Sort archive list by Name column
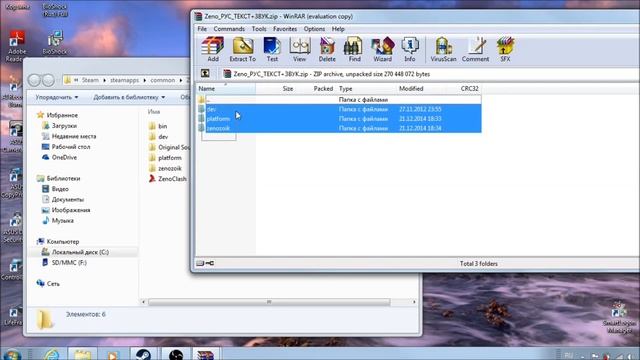 point(226,89)
